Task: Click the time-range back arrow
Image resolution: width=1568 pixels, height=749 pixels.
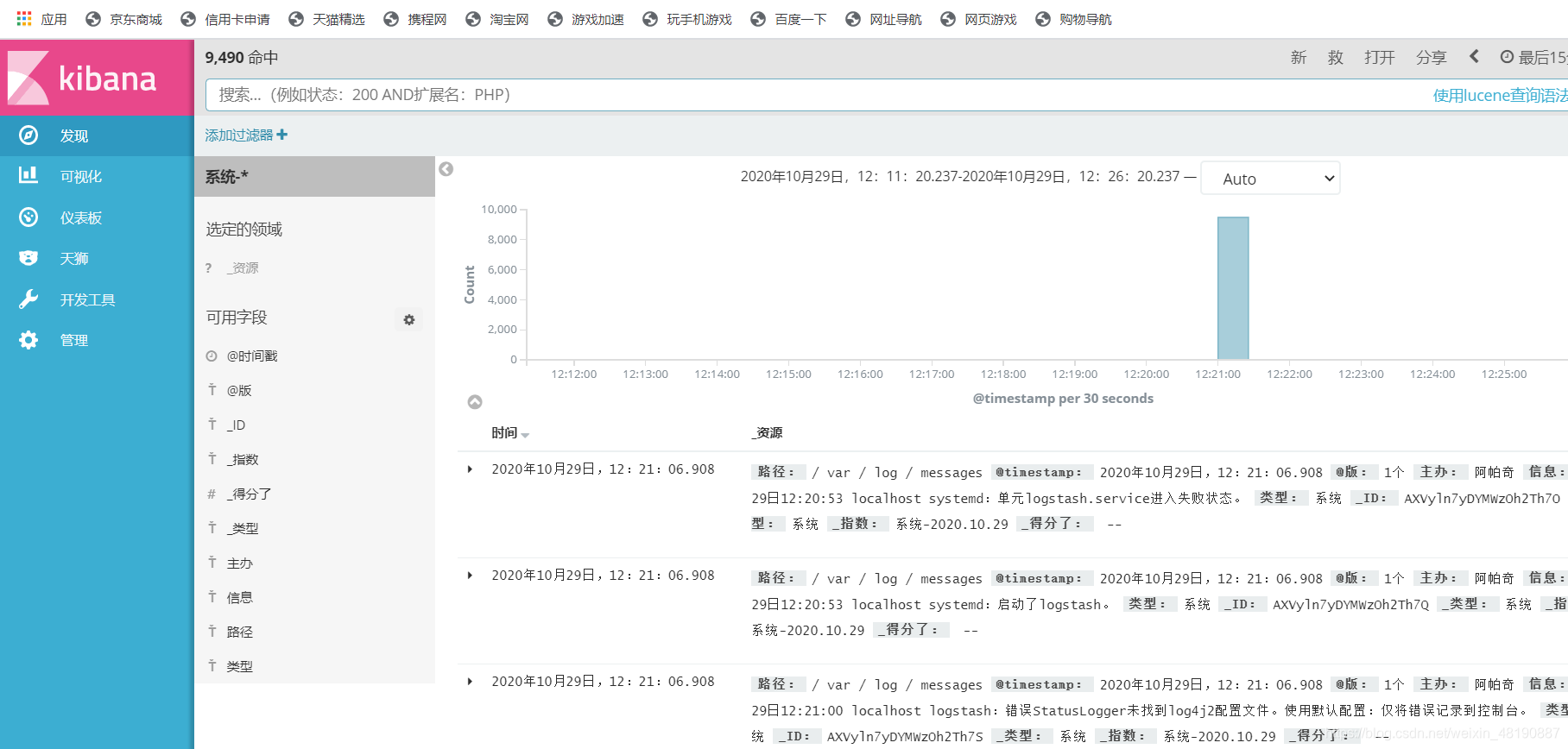Action: [x=1474, y=56]
